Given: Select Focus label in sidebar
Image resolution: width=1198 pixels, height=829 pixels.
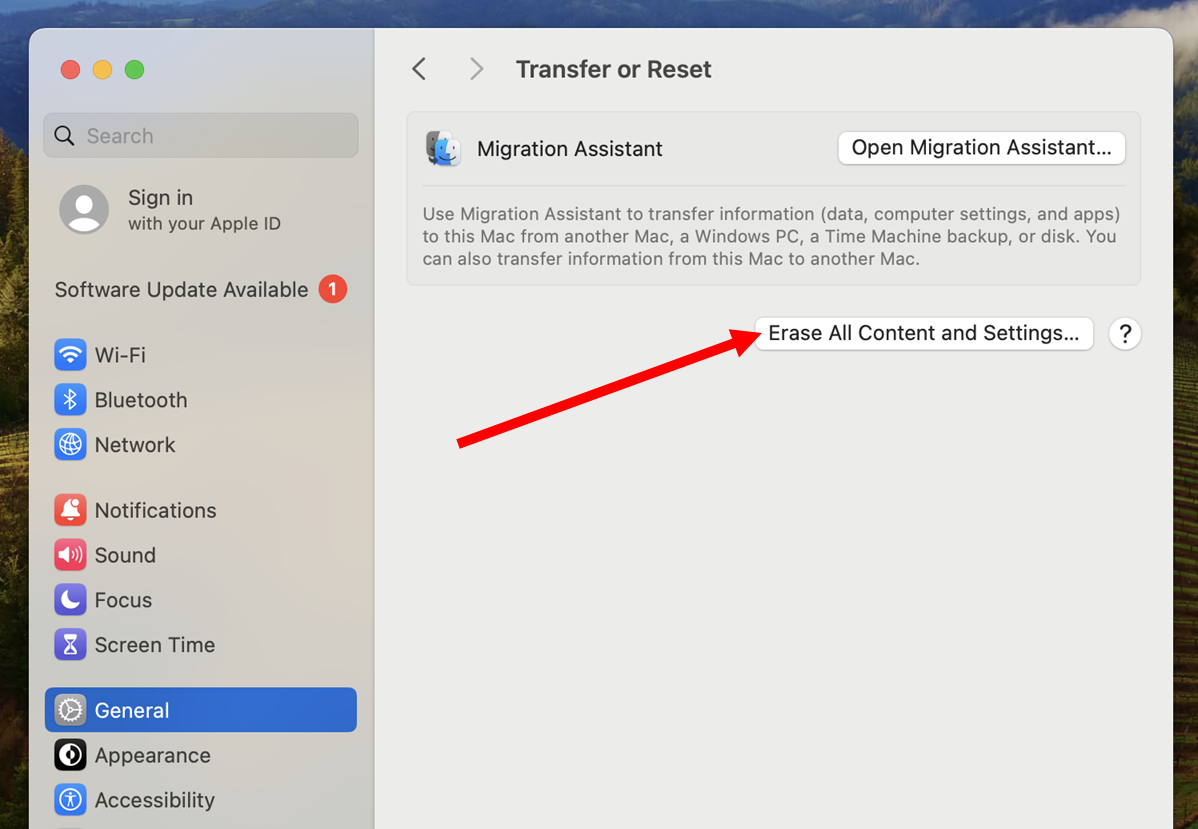Looking at the screenshot, I should pos(123,601).
